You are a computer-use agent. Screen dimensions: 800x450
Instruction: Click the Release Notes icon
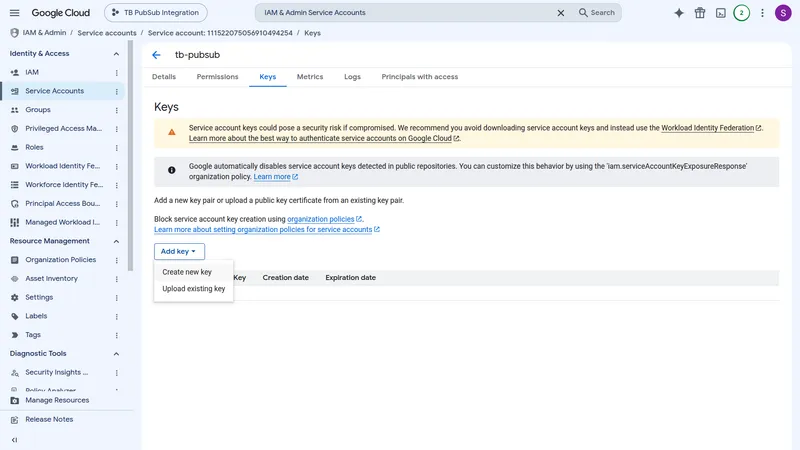pyautogui.click(x=15, y=419)
